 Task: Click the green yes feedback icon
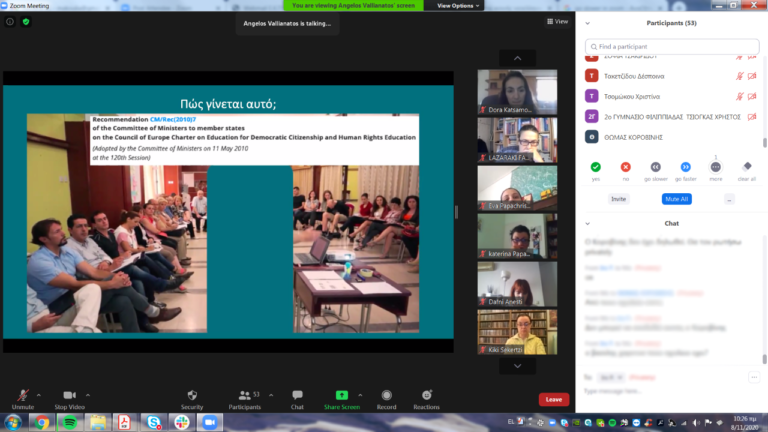click(x=596, y=167)
